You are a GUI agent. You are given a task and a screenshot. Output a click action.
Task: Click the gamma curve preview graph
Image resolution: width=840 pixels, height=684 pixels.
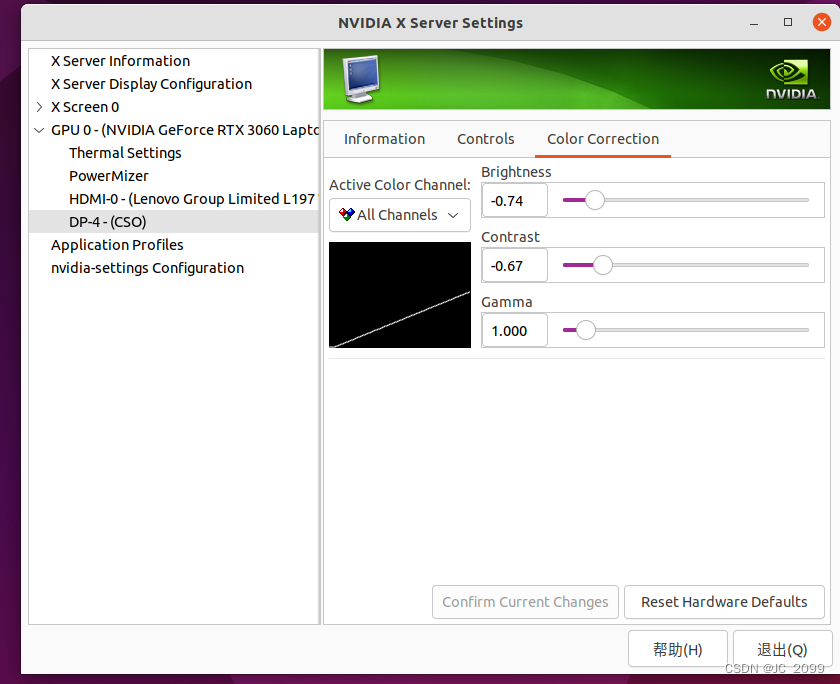(x=400, y=295)
